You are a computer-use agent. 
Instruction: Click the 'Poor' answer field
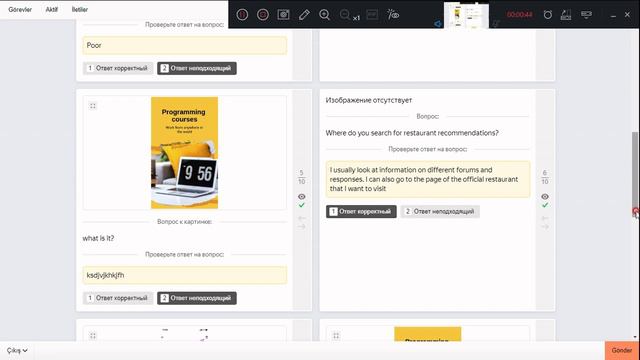[184, 45]
